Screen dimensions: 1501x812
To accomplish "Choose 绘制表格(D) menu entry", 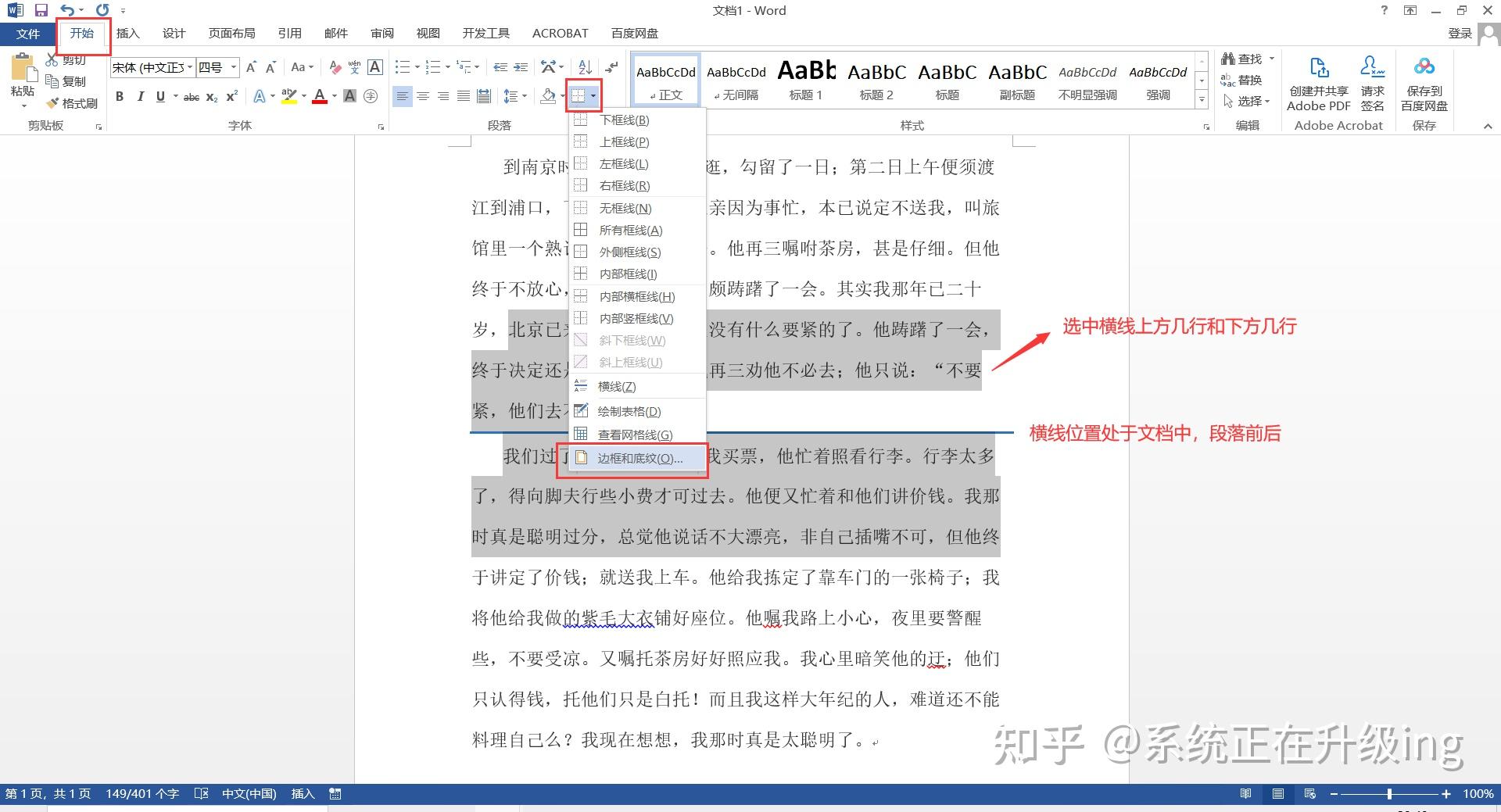I will pyautogui.click(x=637, y=411).
